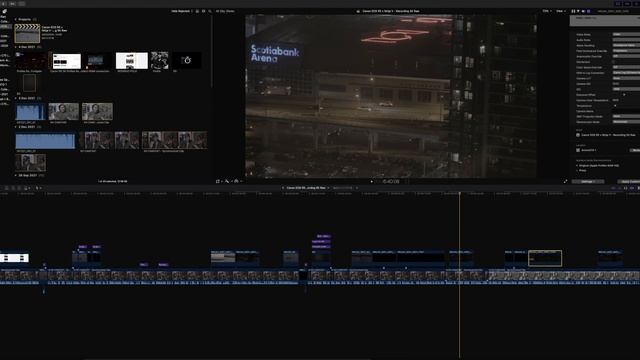640x360 pixels.
Task: Go forward in timeline history
Action: coord(357,188)
